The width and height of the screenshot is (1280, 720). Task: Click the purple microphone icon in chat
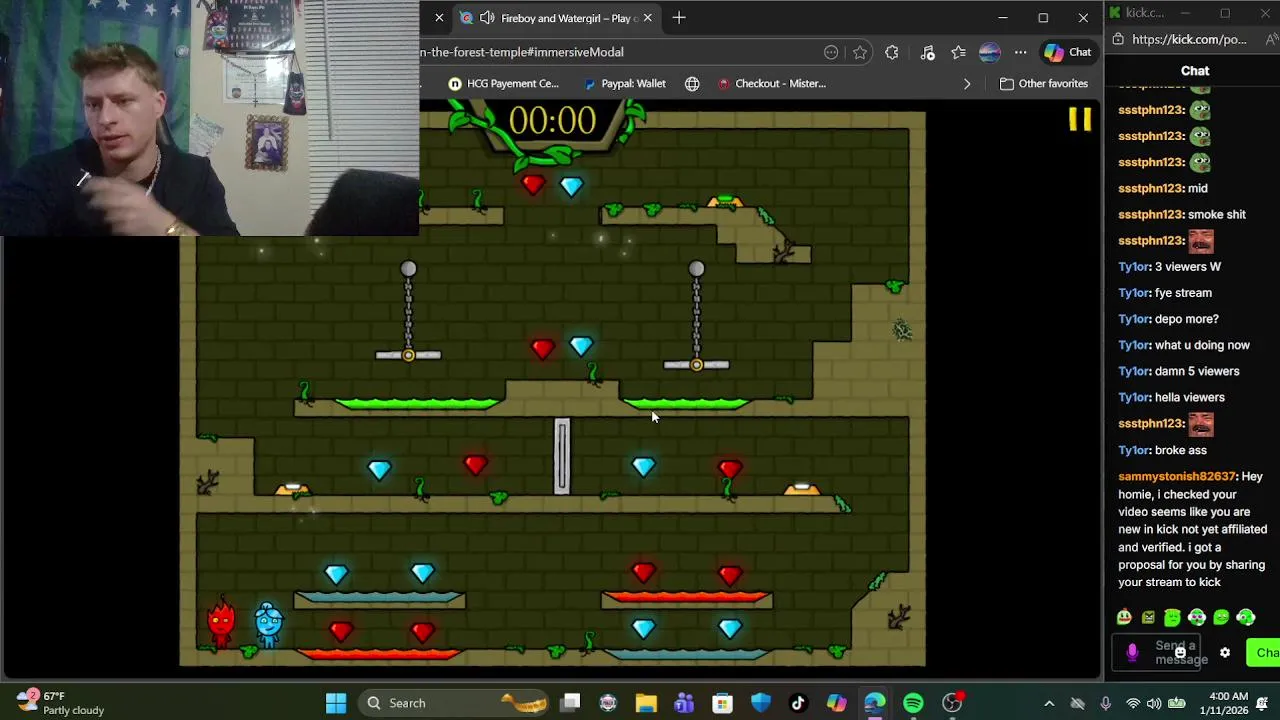click(1132, 653)
